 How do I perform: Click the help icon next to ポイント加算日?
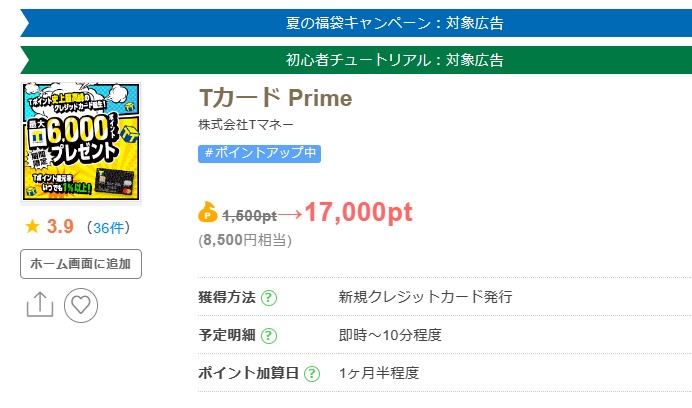point(312,374)
